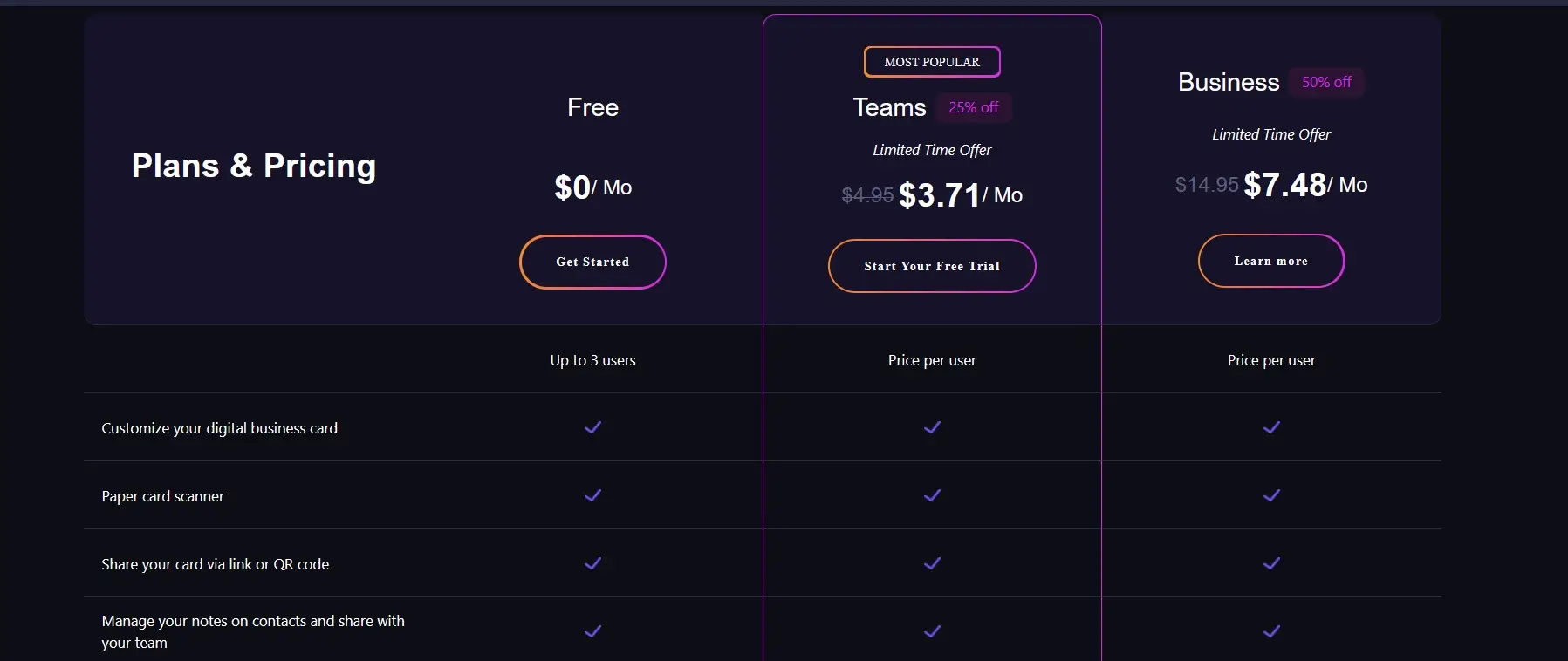The image size is (1568, 661).
Task: Open the Business plan Learn more button
Action: click(x=1270, y=261)
